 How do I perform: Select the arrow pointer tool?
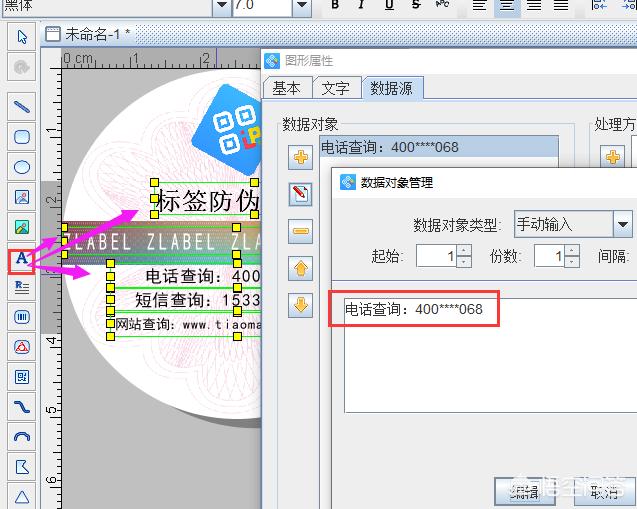(22, 37)
